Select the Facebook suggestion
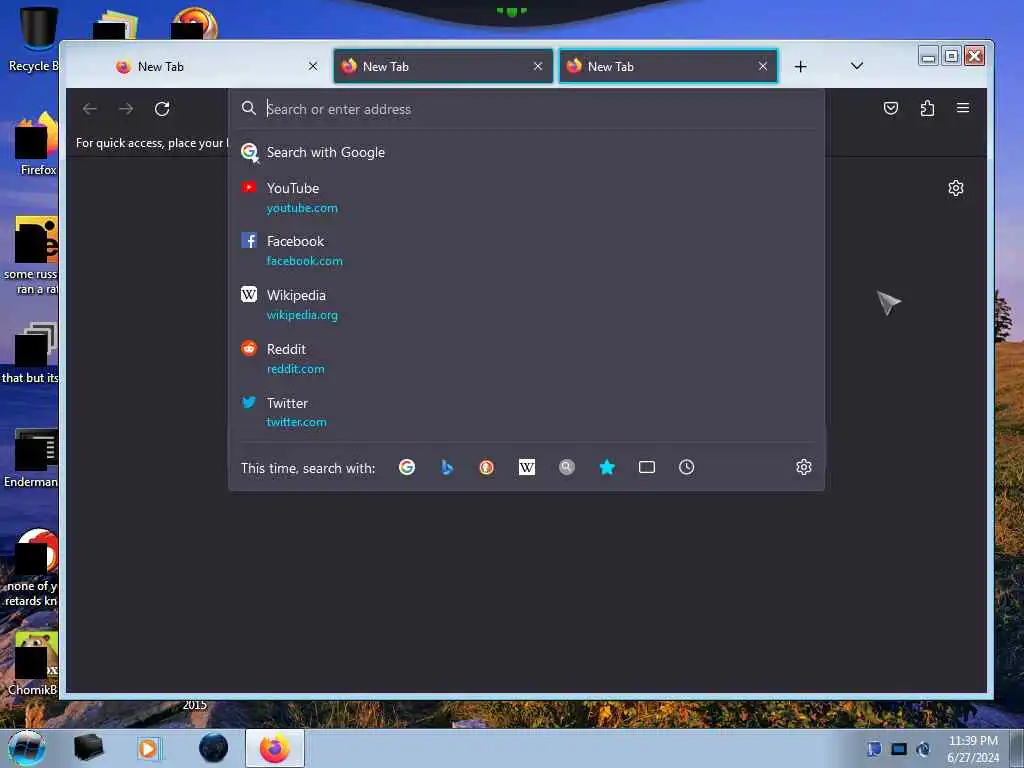The image size is (1024, 768). point(526,251)
